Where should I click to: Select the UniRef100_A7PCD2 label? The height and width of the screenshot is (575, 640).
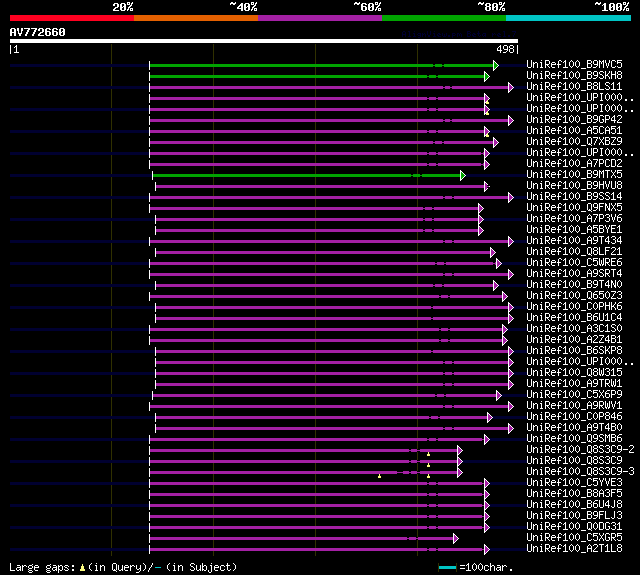pos(574,164)
